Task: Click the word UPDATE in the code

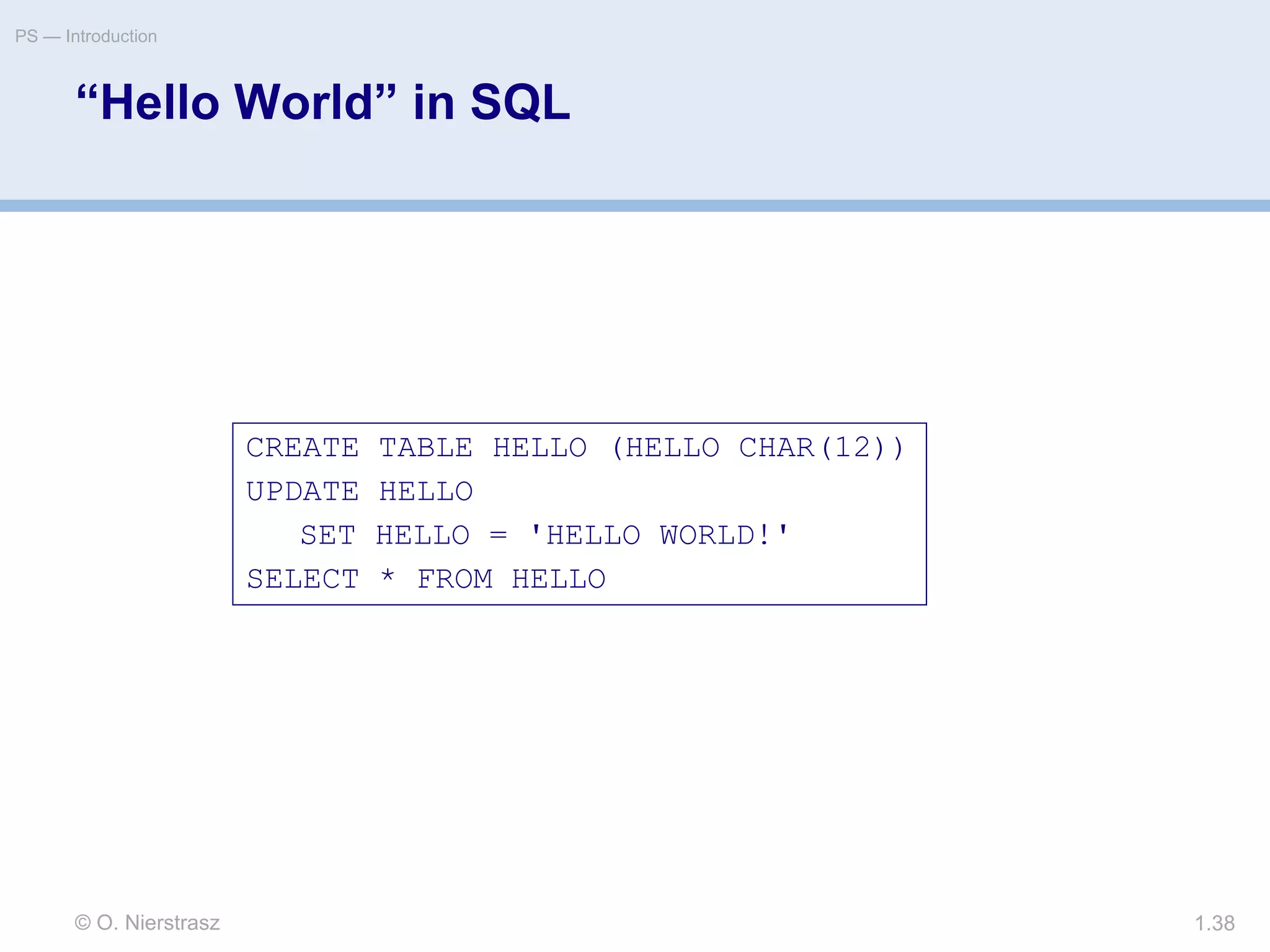Action: 303,491
